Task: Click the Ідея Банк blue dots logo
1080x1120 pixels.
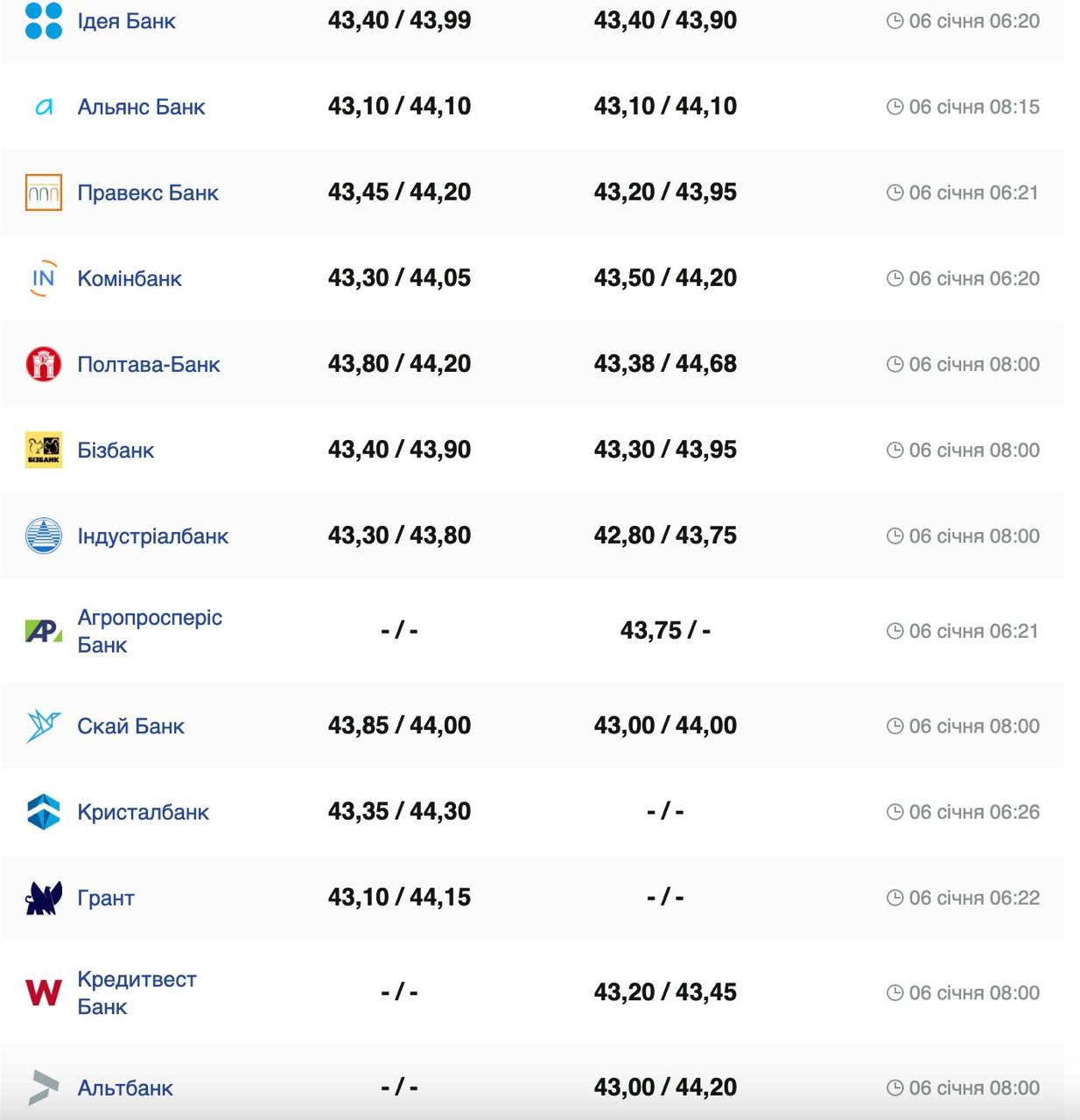Action: tap(44, 21)
